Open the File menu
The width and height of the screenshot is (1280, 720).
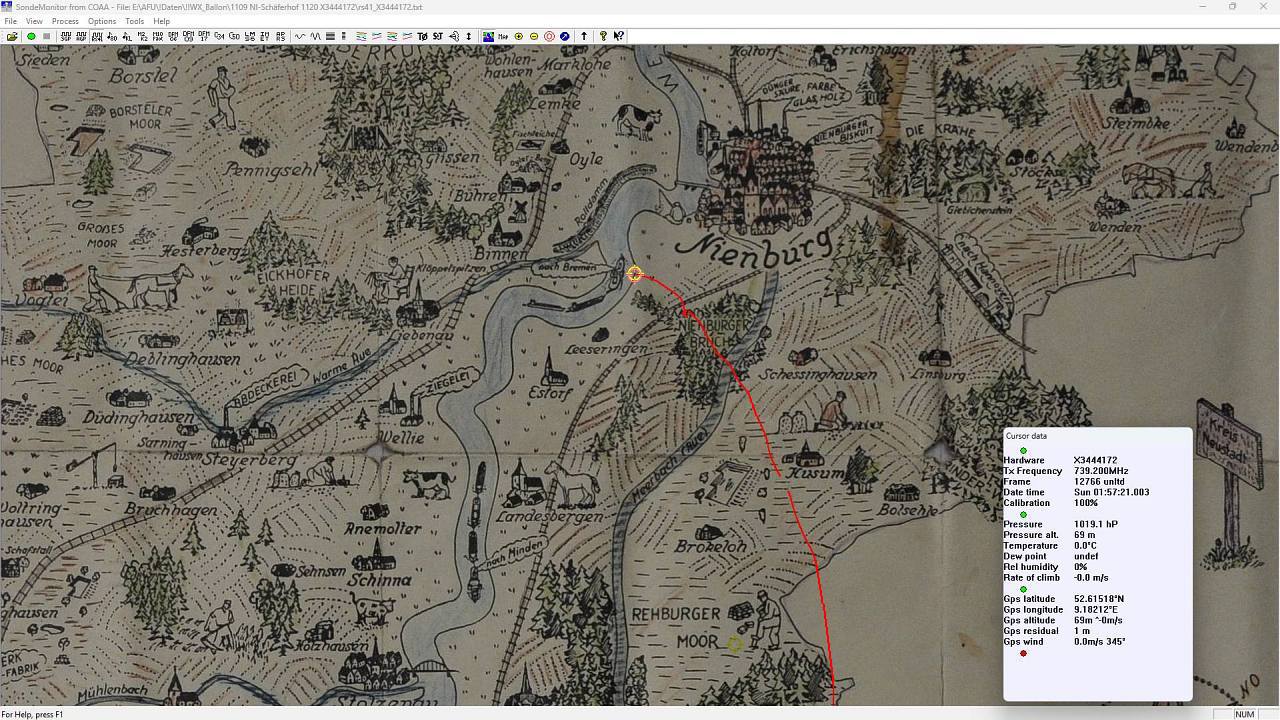point(10,21)
